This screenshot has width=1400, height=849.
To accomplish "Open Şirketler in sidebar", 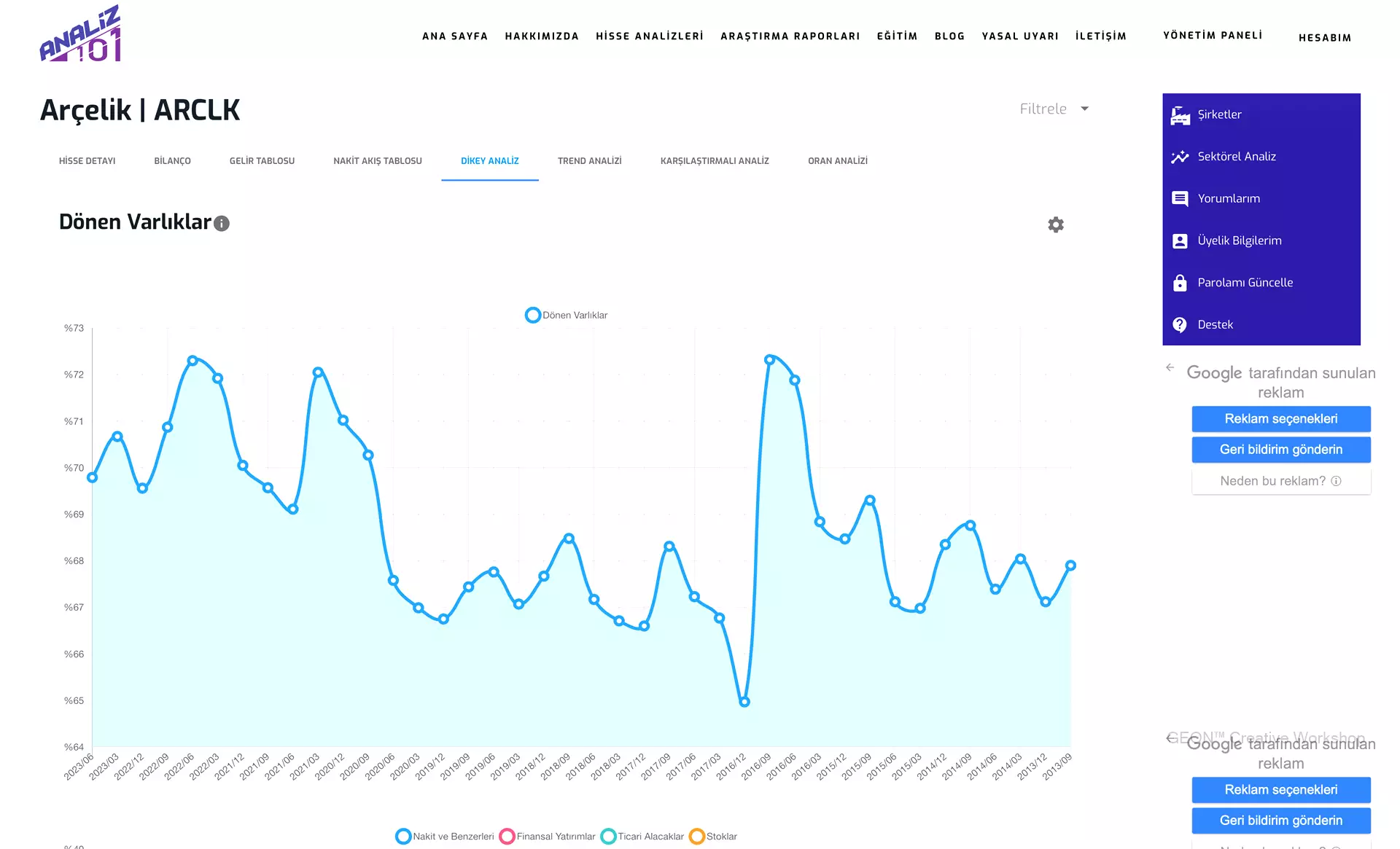I will coord(1261,114).
